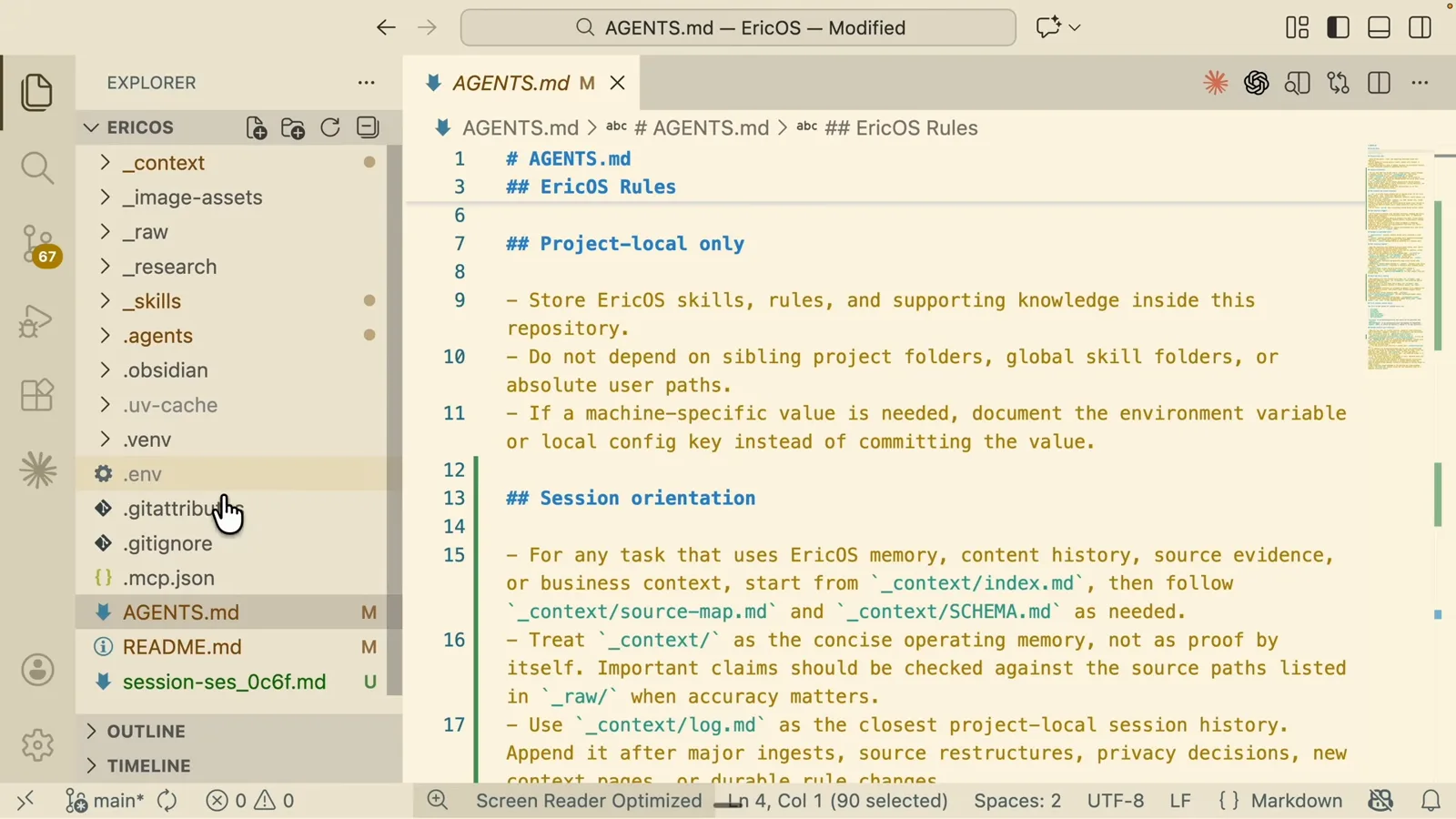Refresh the Explorer file tree
Image resolution: width=1456 pixels, height=819 pixels.
coord(330,127)
